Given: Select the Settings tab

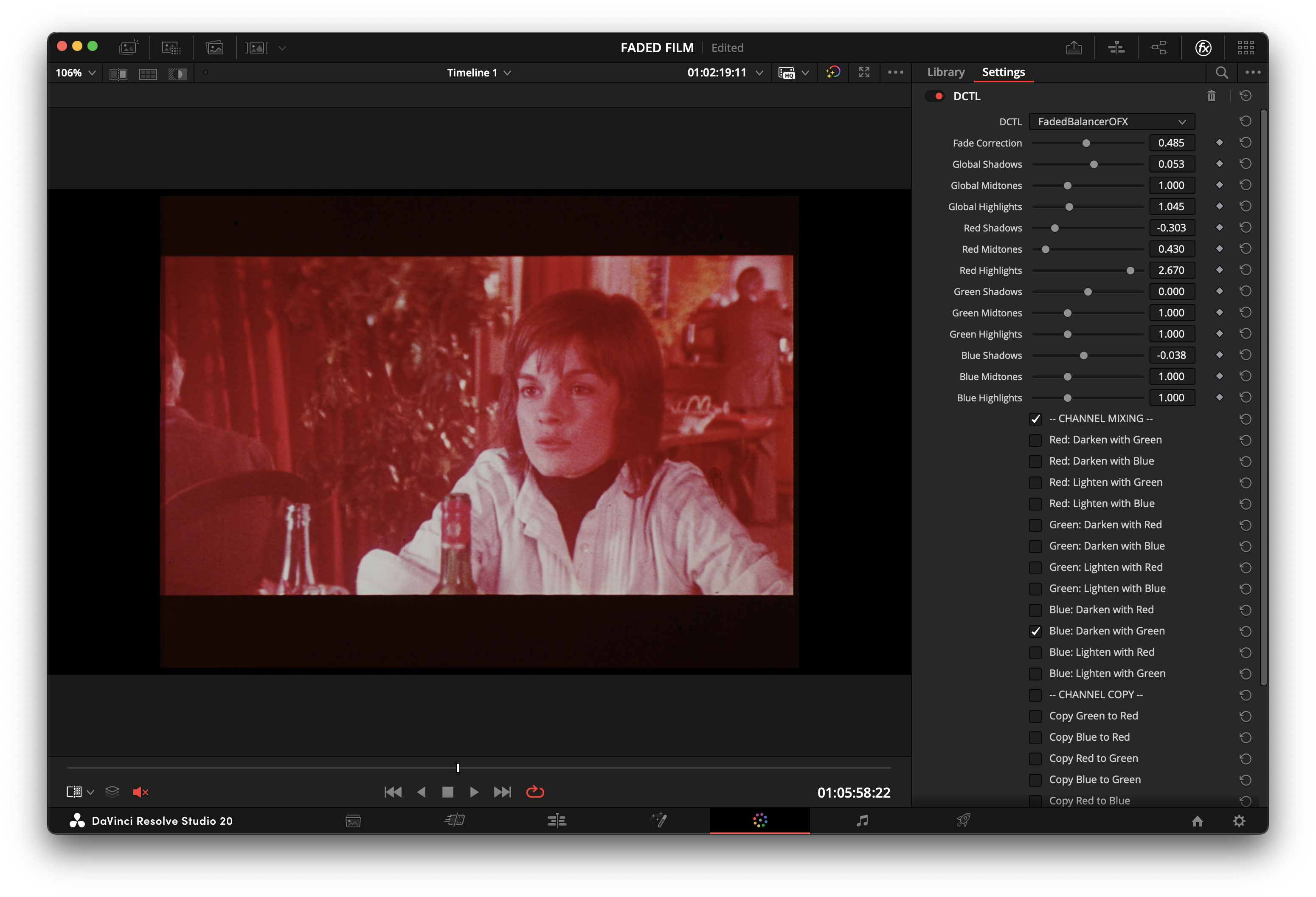Looking at the screenshot, I should [1003, 72].
